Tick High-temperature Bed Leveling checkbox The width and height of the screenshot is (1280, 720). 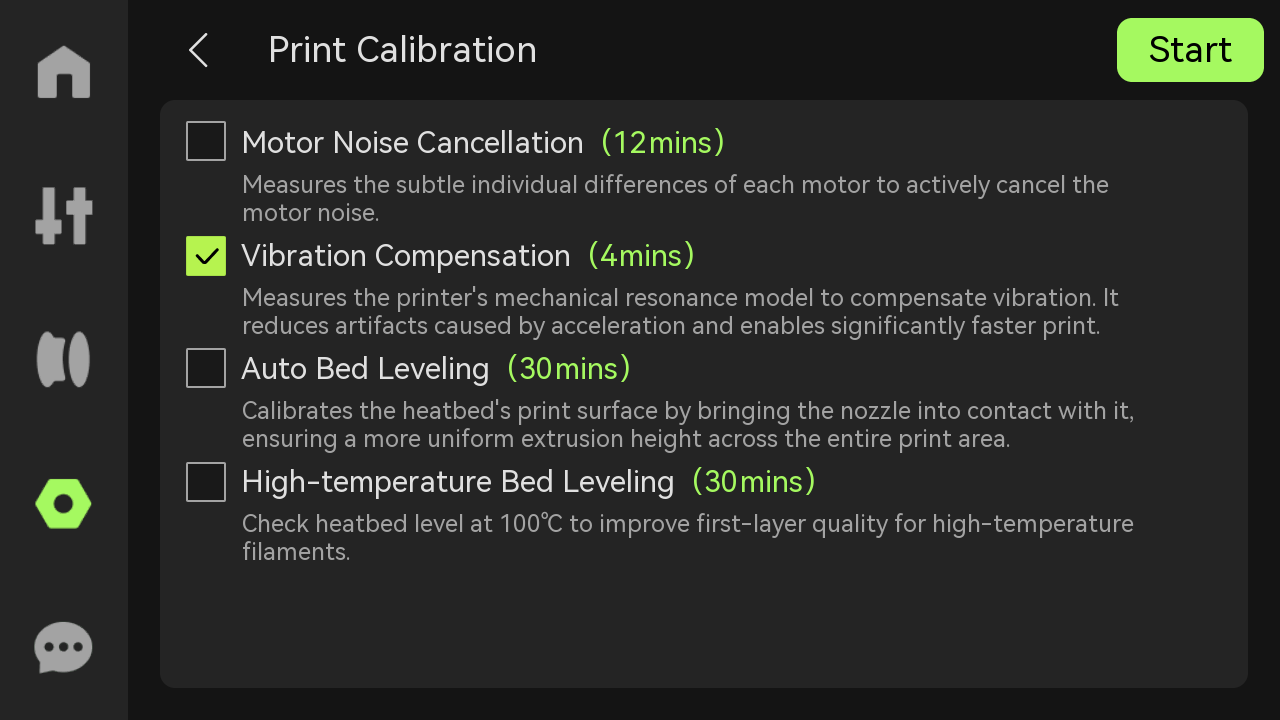click(x=206, y=482)
